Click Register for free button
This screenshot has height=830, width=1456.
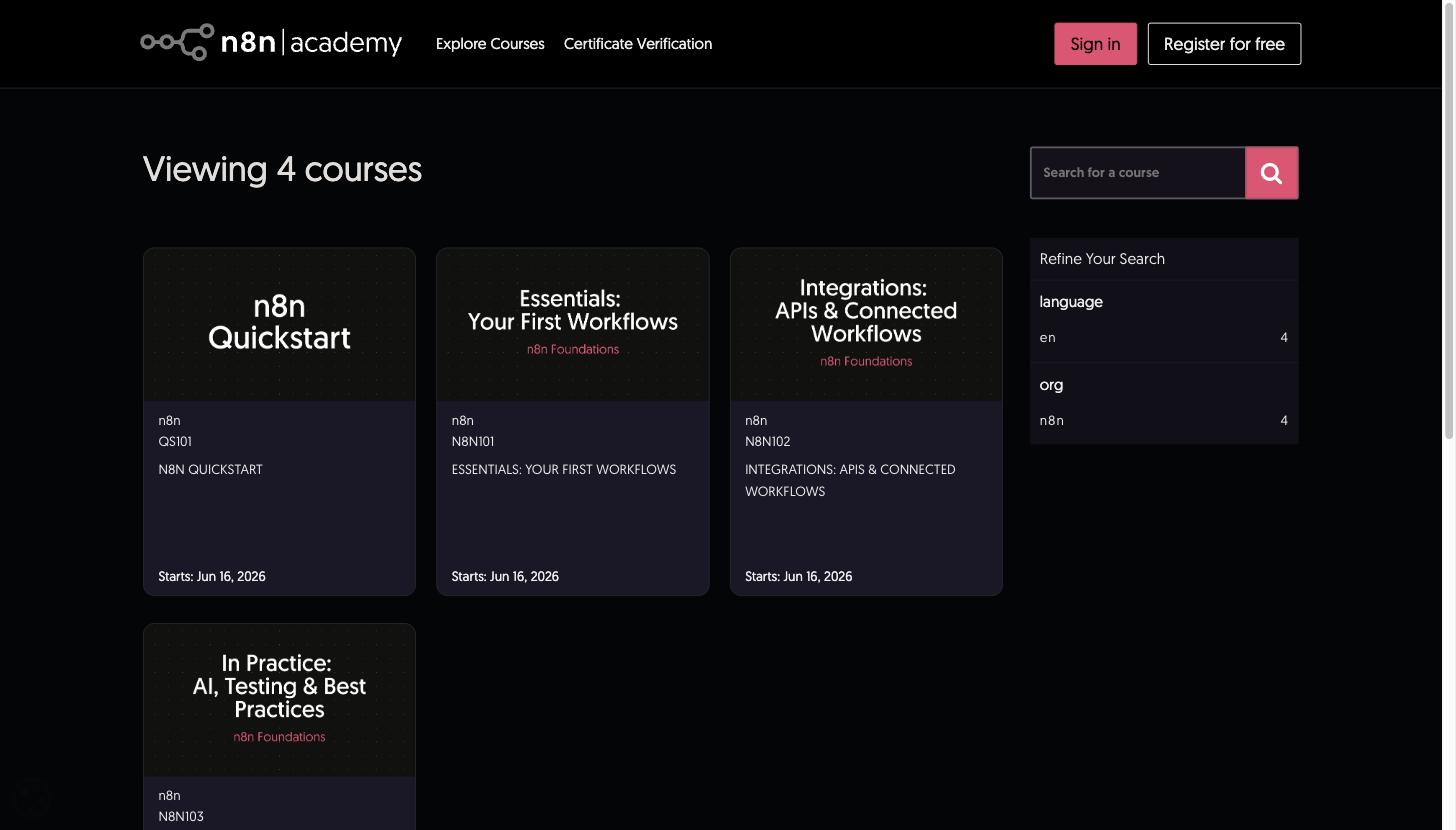[x=1224, y=44]
